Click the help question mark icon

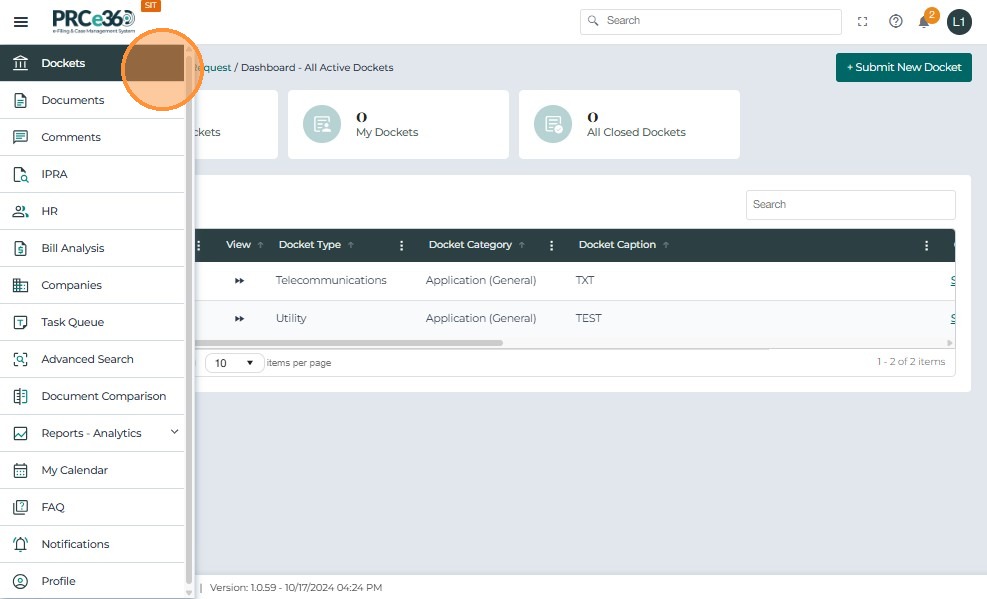896,21
